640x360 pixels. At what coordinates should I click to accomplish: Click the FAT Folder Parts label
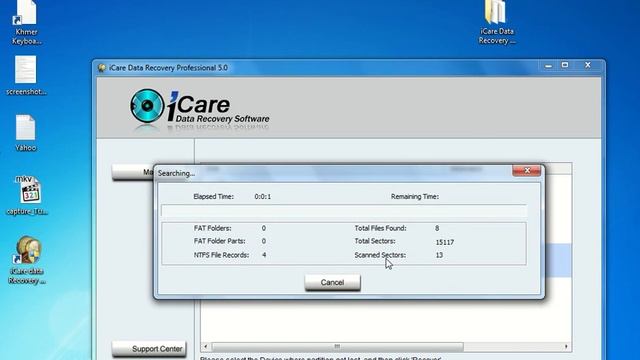(220, 241)
